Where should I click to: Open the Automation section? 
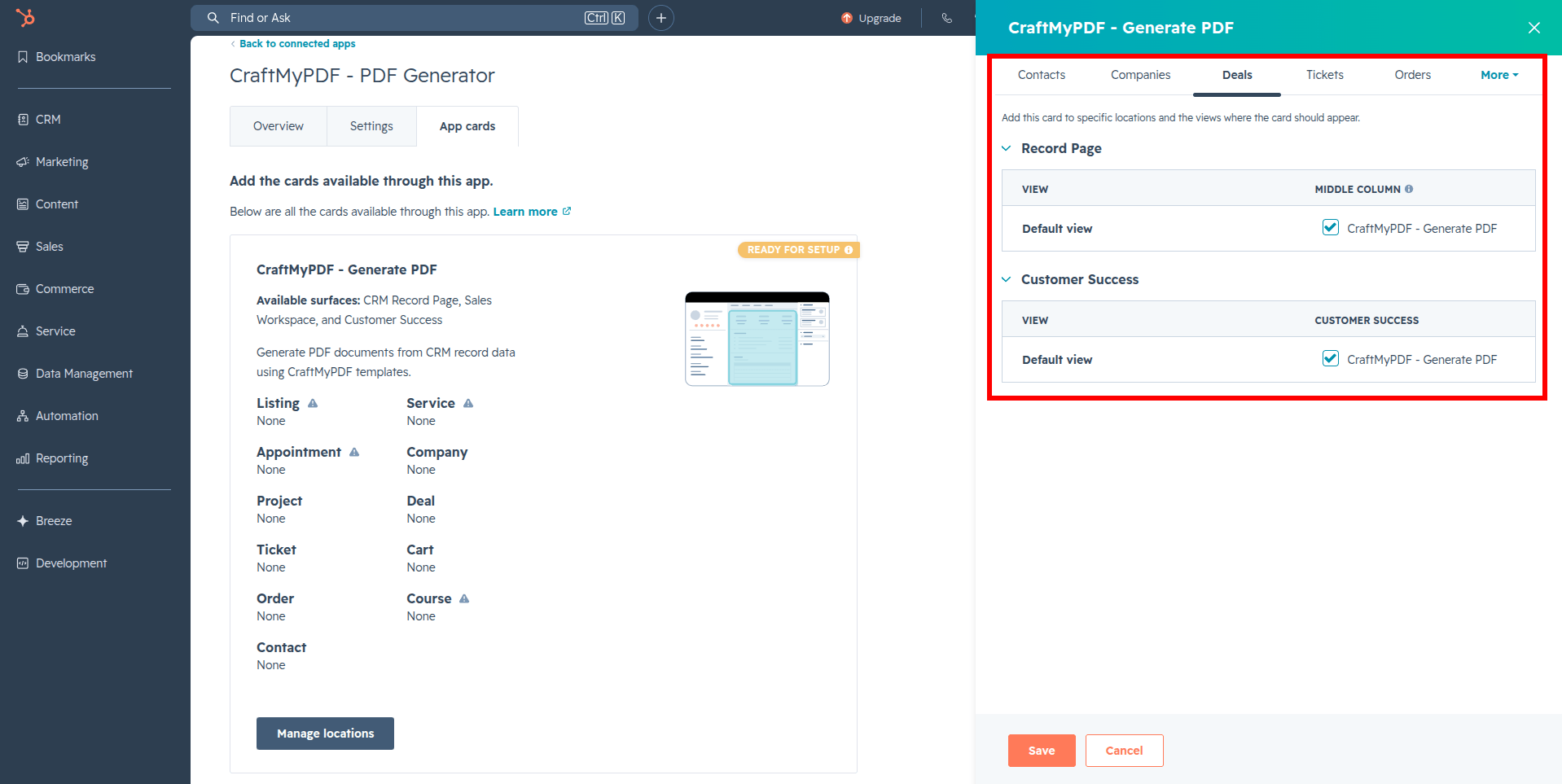tap(58, 416)
